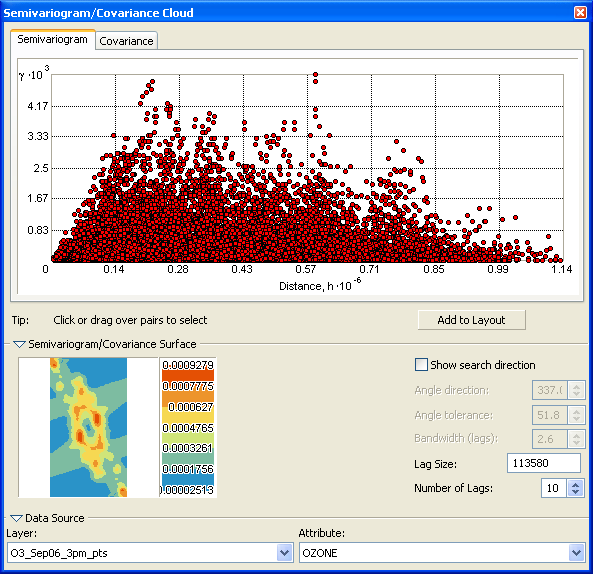Click the Lag Size input field

(543, 463)
